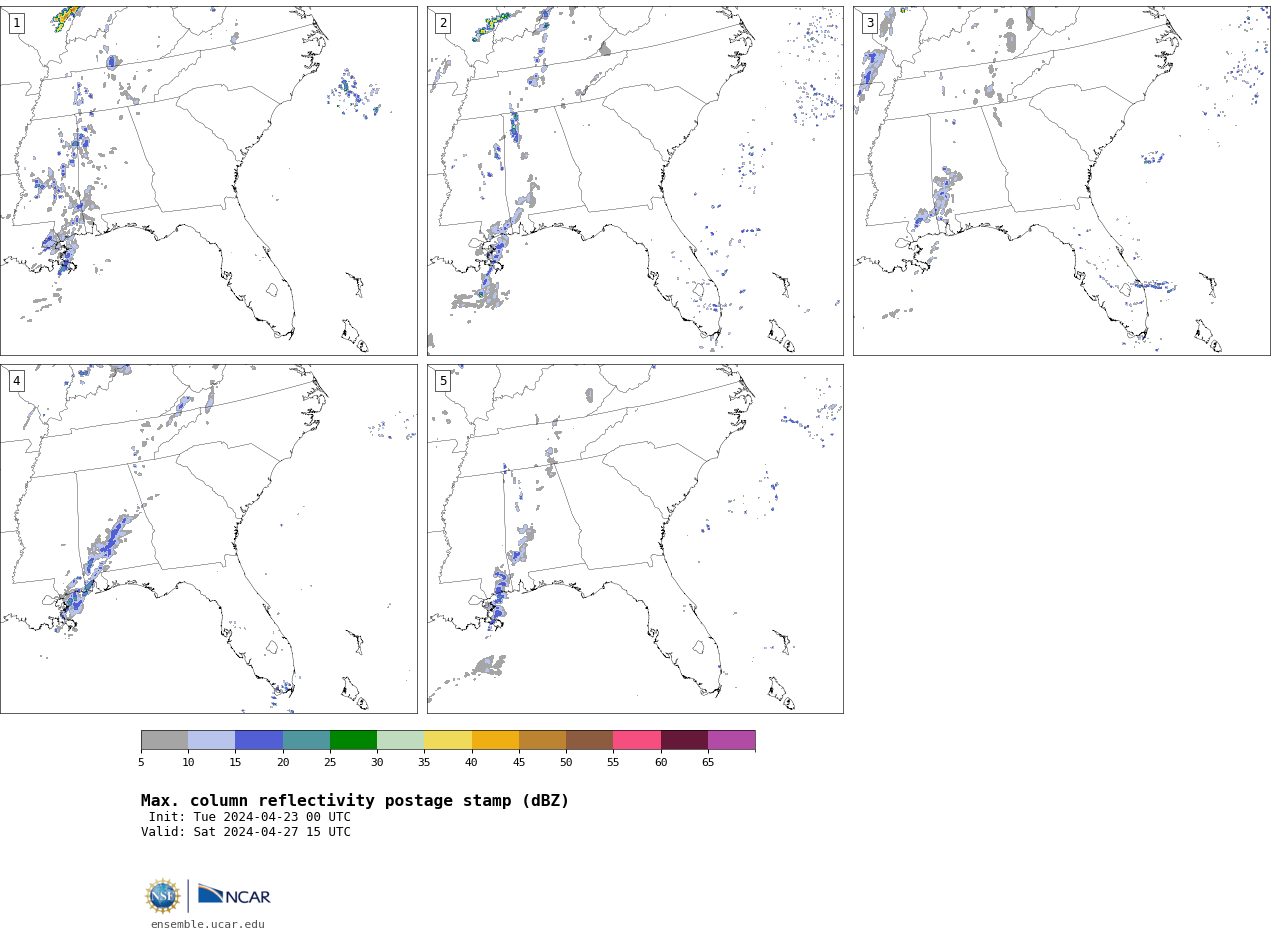
Task: Open ensemble member 3 map panel
Action: [x=1061, y=181]
